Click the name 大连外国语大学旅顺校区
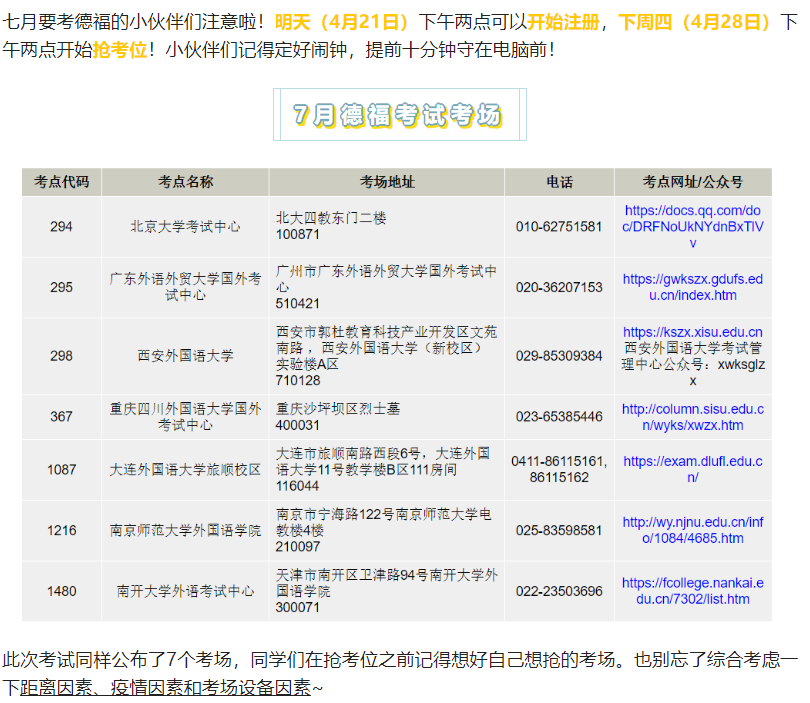 (x=185, y=470)
